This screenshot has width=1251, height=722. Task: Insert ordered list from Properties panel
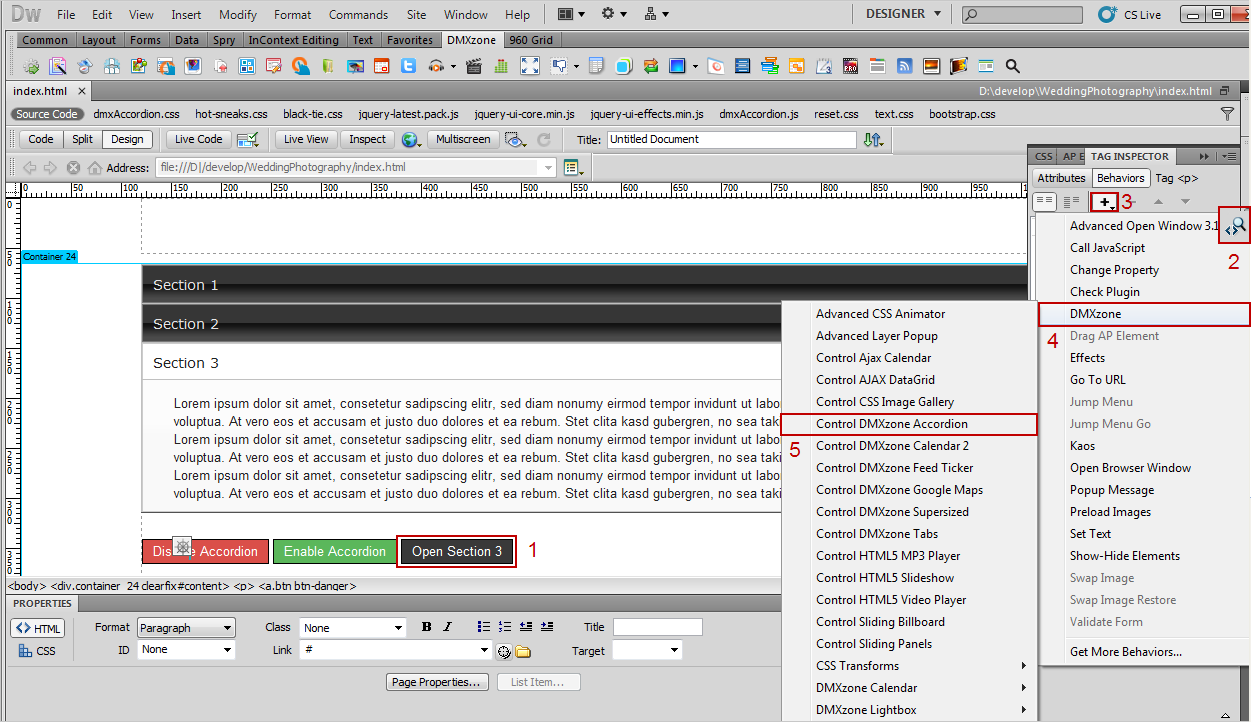coord(505,627)
